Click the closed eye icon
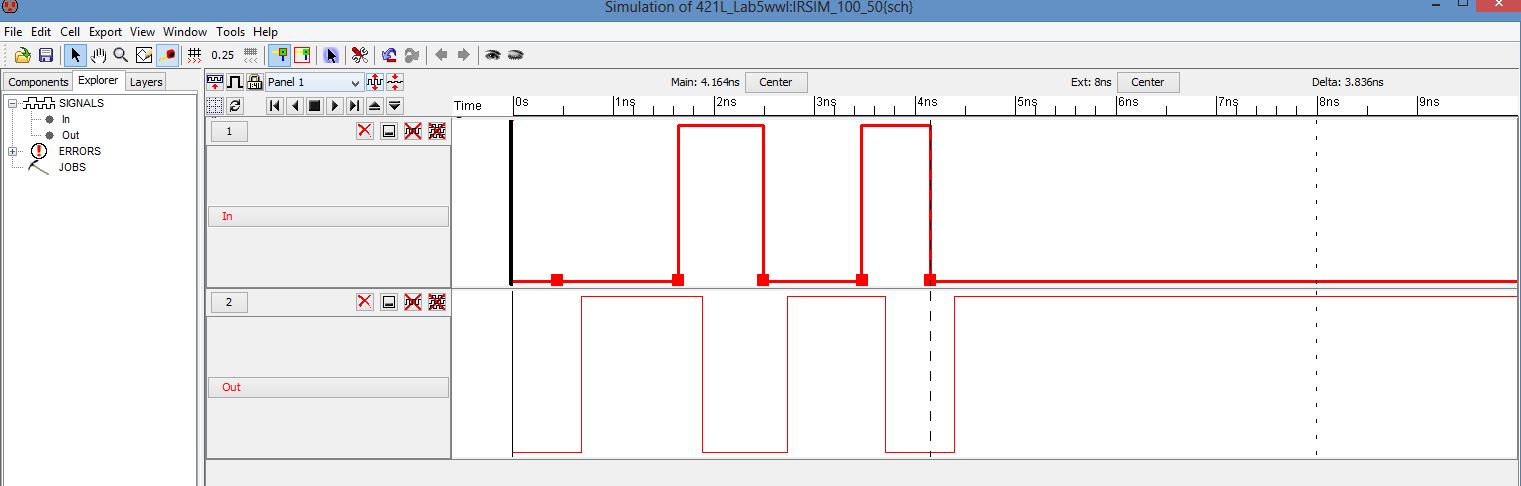Viewport: 1521px width, 486px height. click(516, 55)
